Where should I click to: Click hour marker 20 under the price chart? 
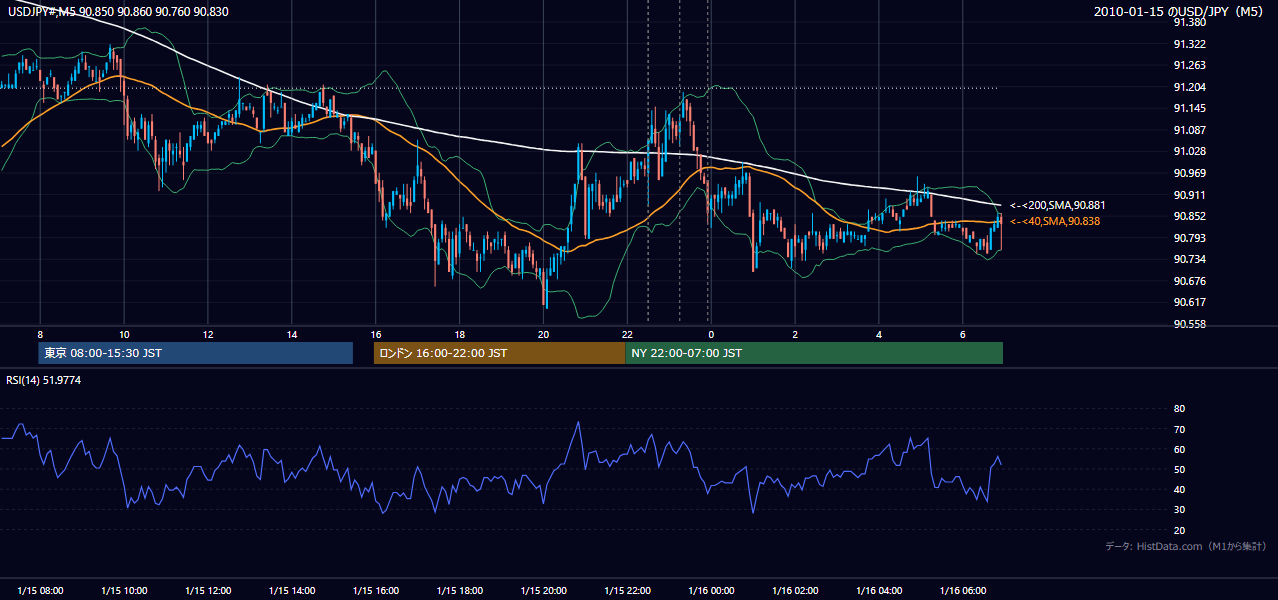[x=544, y=334]
